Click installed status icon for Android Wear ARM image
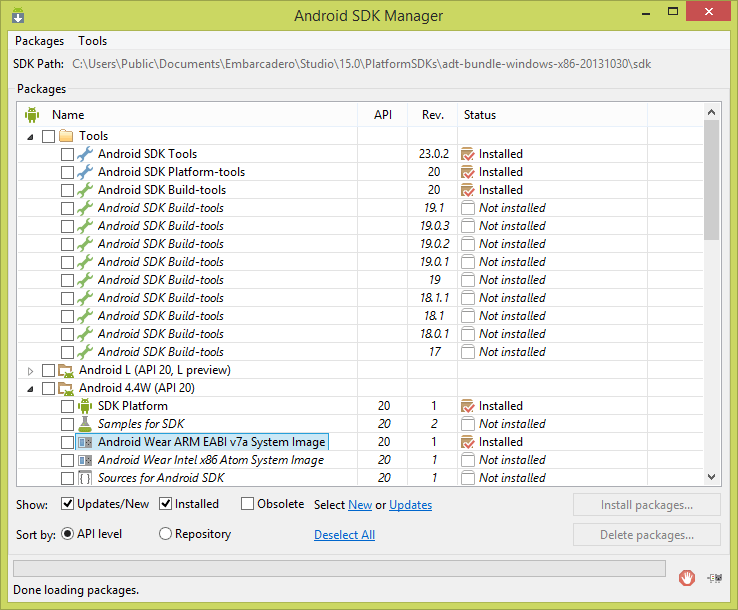 467,442
